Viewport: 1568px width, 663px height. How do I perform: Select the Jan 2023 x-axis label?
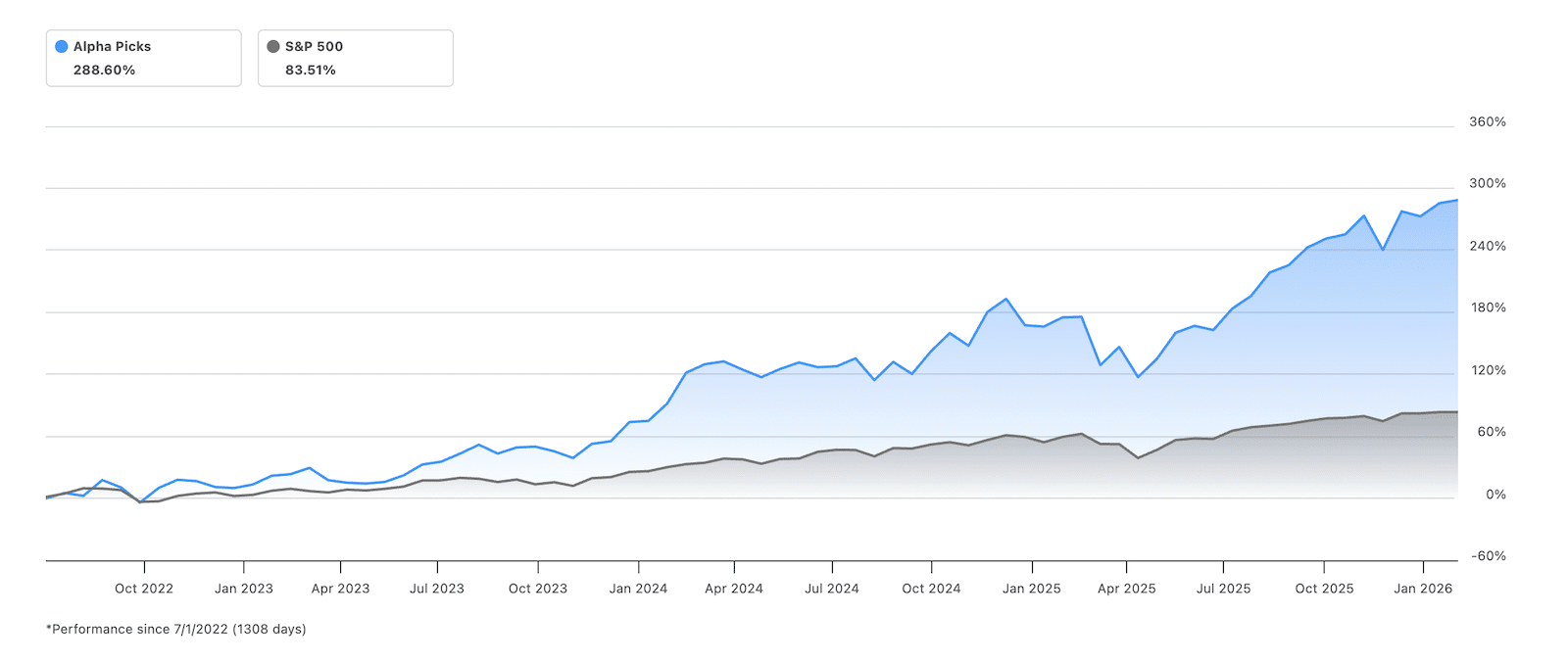[244, 589]
